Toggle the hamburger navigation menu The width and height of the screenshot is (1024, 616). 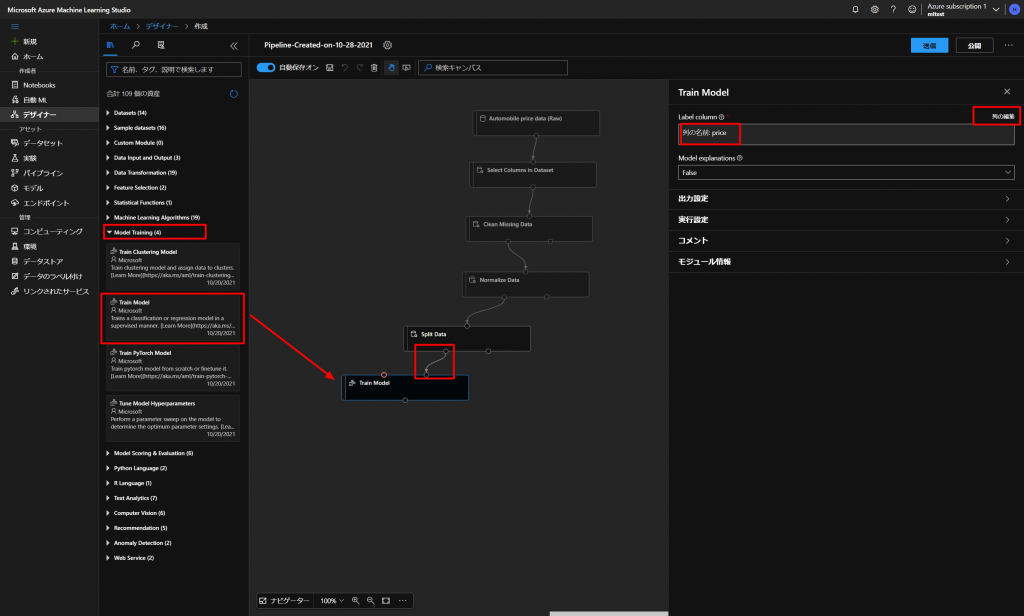[x=14, y=26]
